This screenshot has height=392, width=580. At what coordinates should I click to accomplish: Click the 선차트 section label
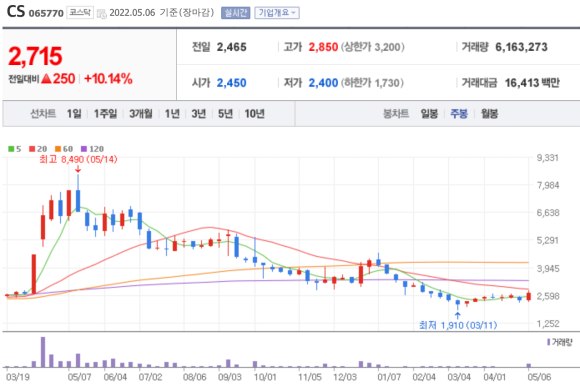43,114
